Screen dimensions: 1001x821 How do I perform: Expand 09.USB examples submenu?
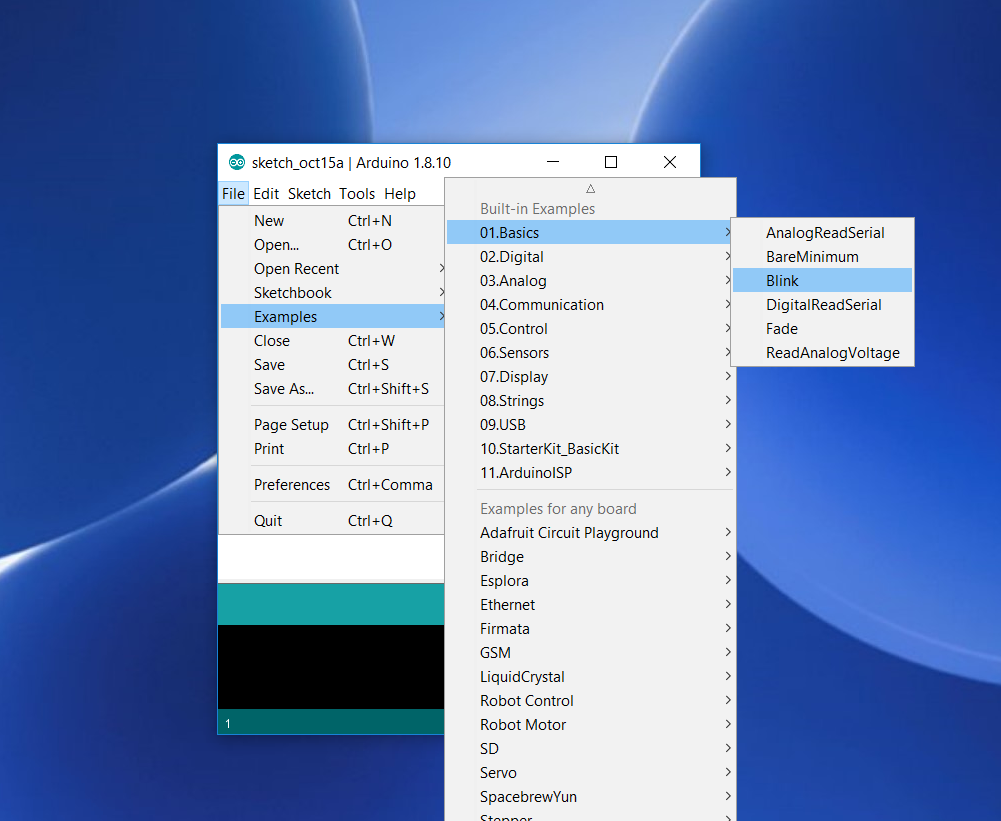590,425
